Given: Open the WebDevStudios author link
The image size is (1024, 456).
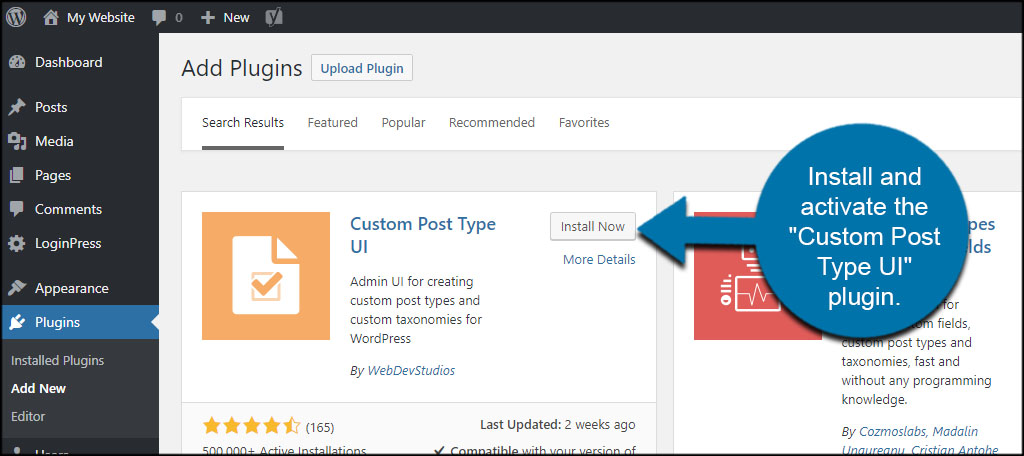Looking at the screenshot, I should 411,370.
